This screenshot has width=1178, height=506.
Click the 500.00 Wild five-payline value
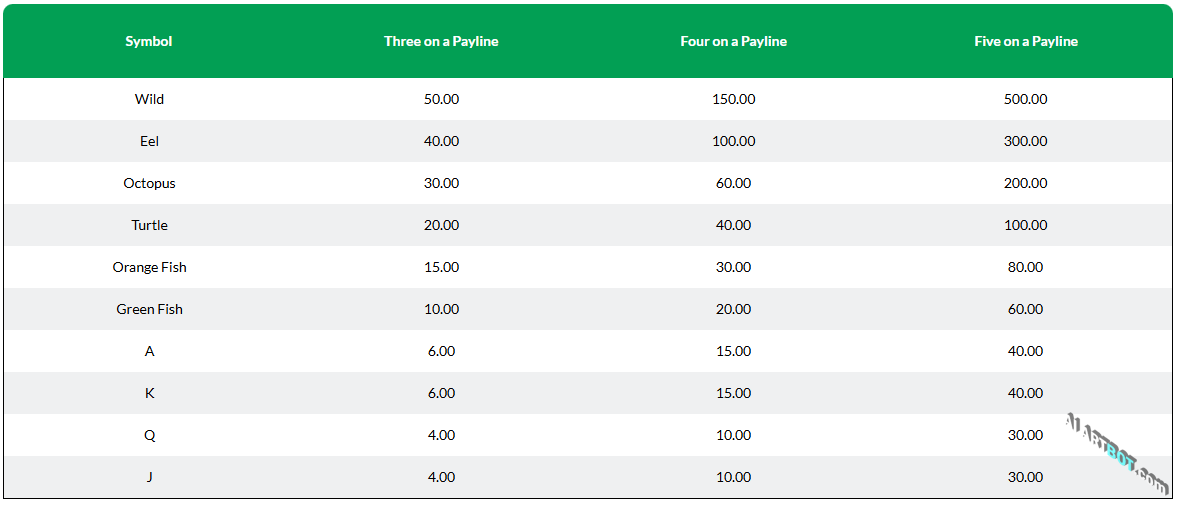coord(1025,99)
